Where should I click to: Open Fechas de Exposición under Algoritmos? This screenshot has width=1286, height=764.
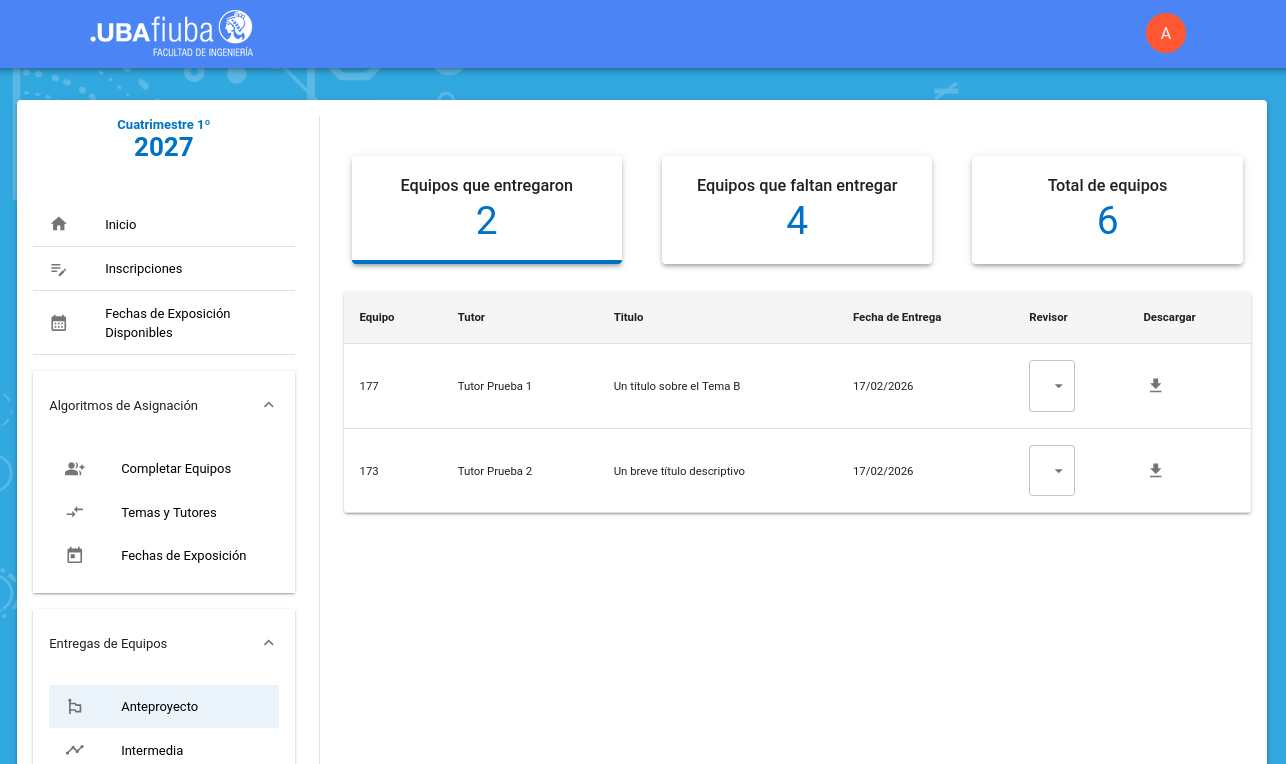[x=183, y=556]
